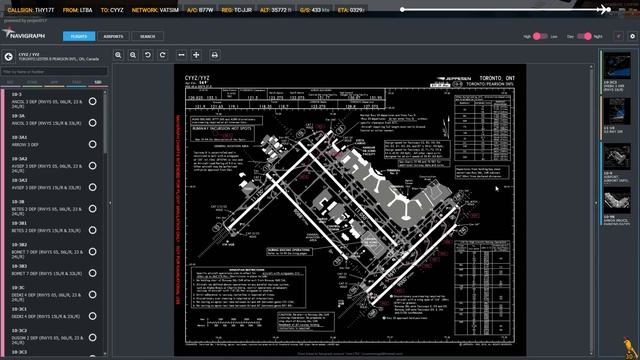The image size is (640, 360).
Task: Open chart 10-3A1 ARROW 3 DEP
Action: pyautogui.click(x=46, y=141)
